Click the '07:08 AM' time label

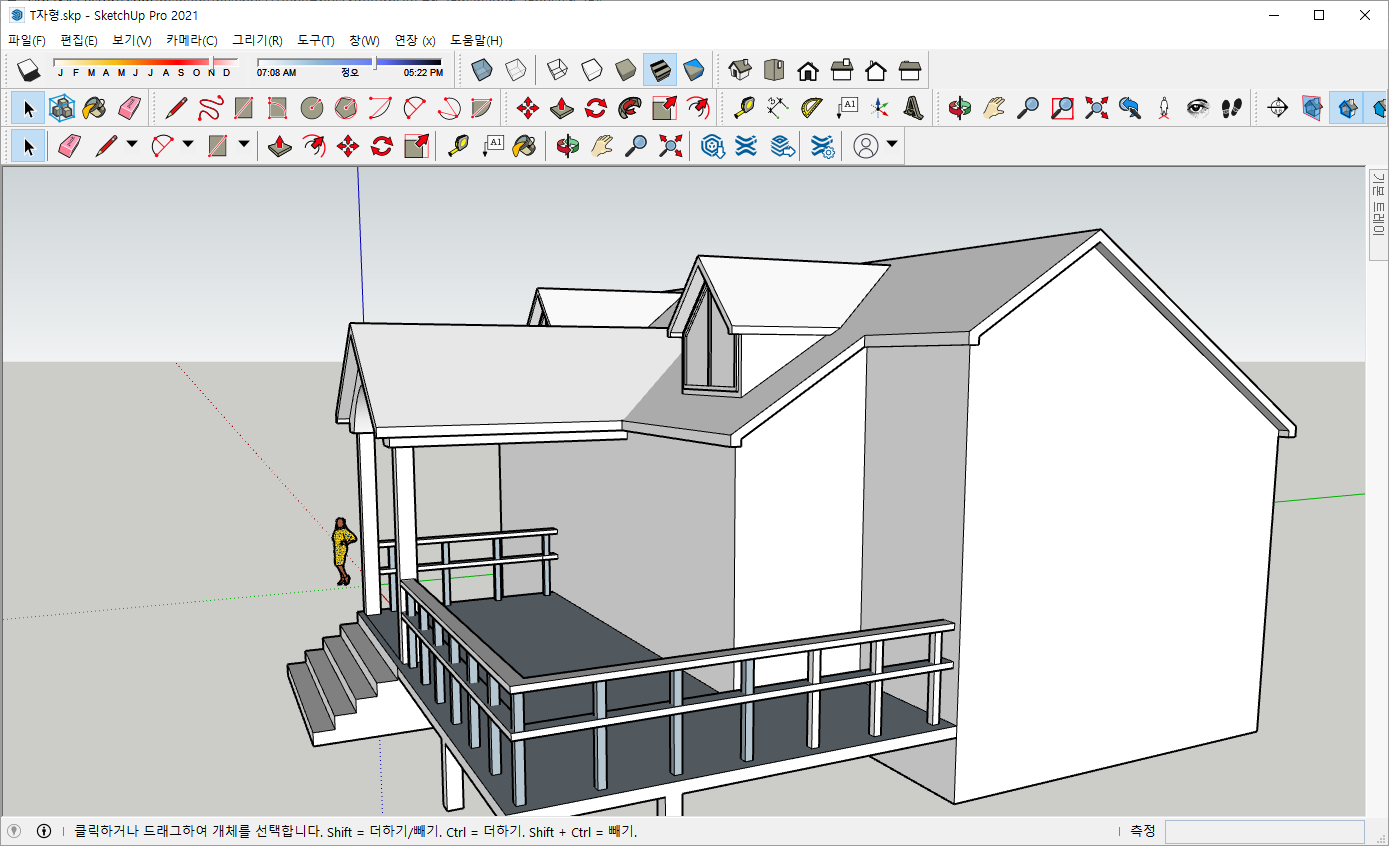[276, 73]
